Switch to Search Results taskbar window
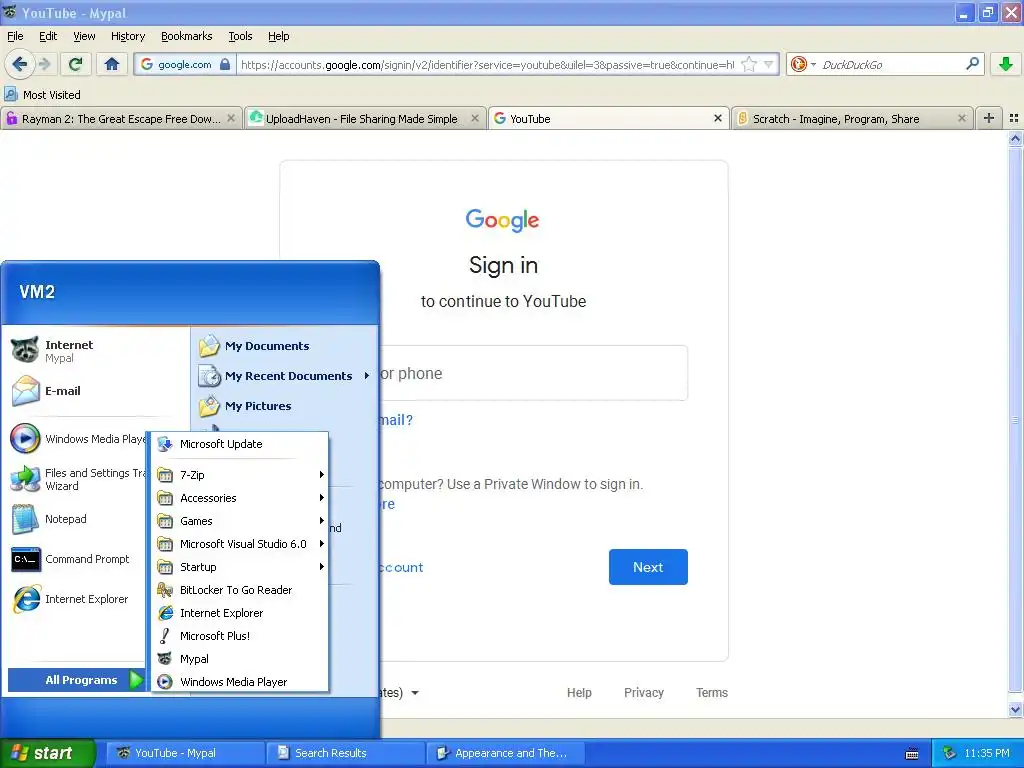The width and height of the screenshot is (1024, 768). [345, 753]
